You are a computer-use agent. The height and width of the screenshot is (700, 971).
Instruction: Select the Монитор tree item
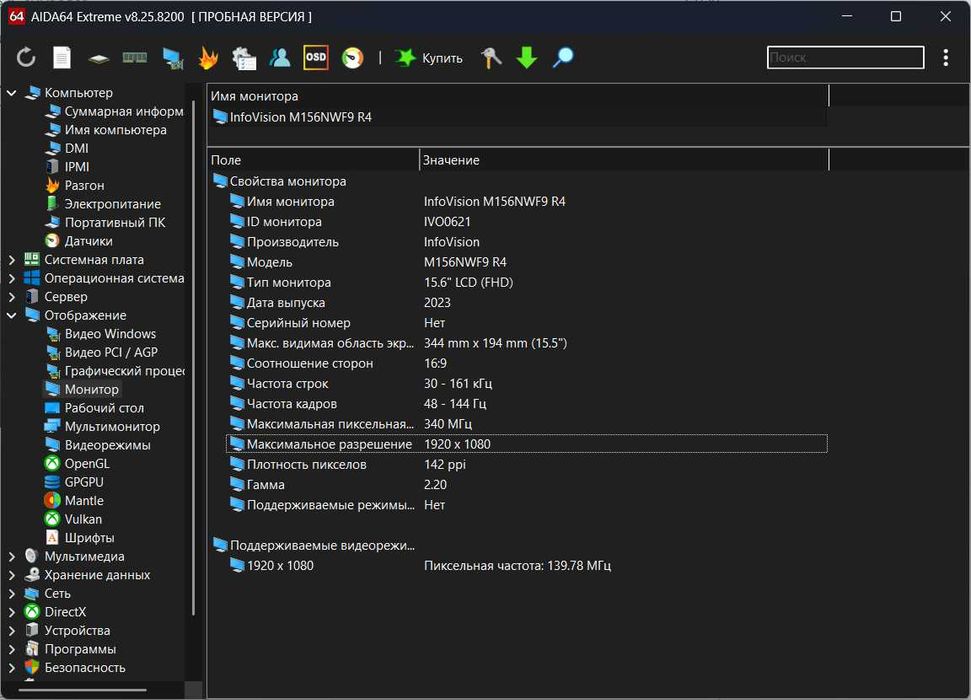[82, 390]
